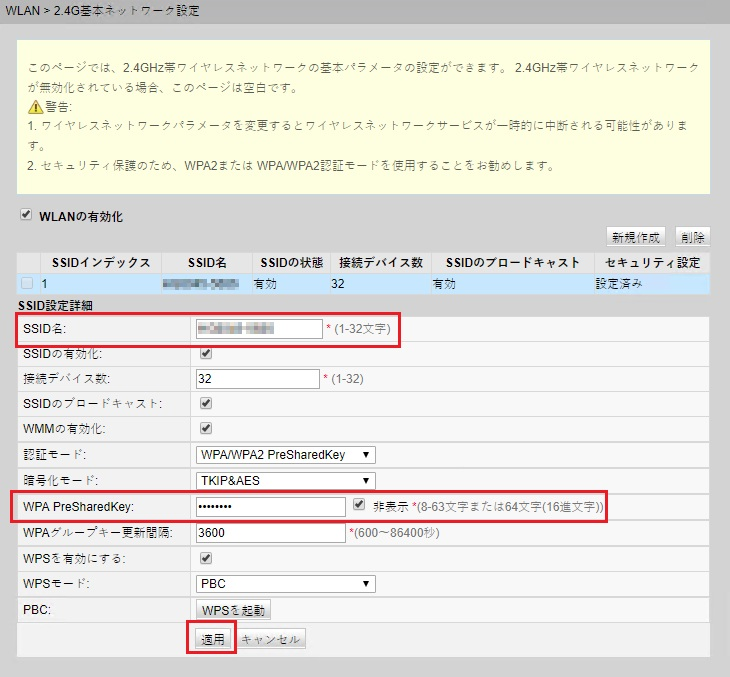The image size is (730, 677).
Task: Click the WLAN breadcrumb title text
Action: click(x=102, y=10)
